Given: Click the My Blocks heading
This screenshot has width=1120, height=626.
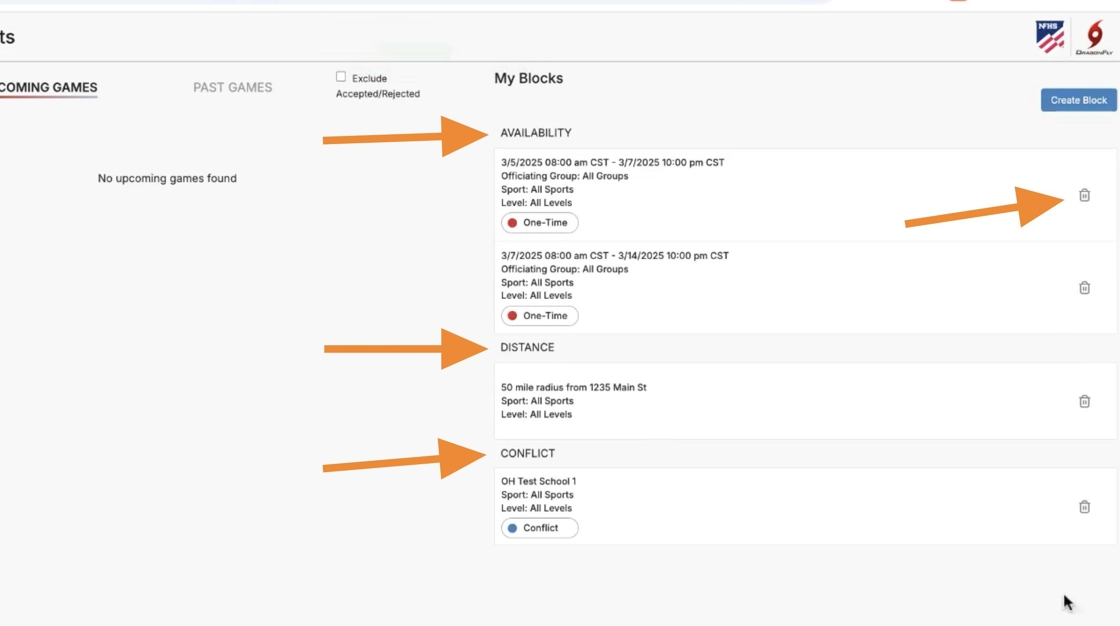Looking at the screenshot, I should [528, 79].
